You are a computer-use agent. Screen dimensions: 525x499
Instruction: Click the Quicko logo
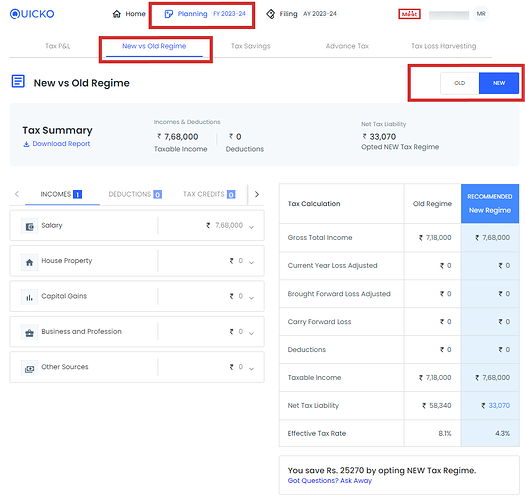[32, 14]
